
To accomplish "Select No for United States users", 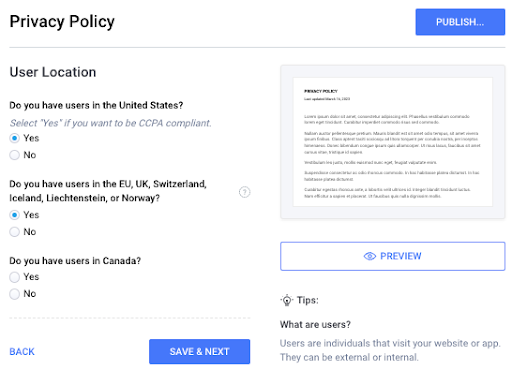I will 14,155.
